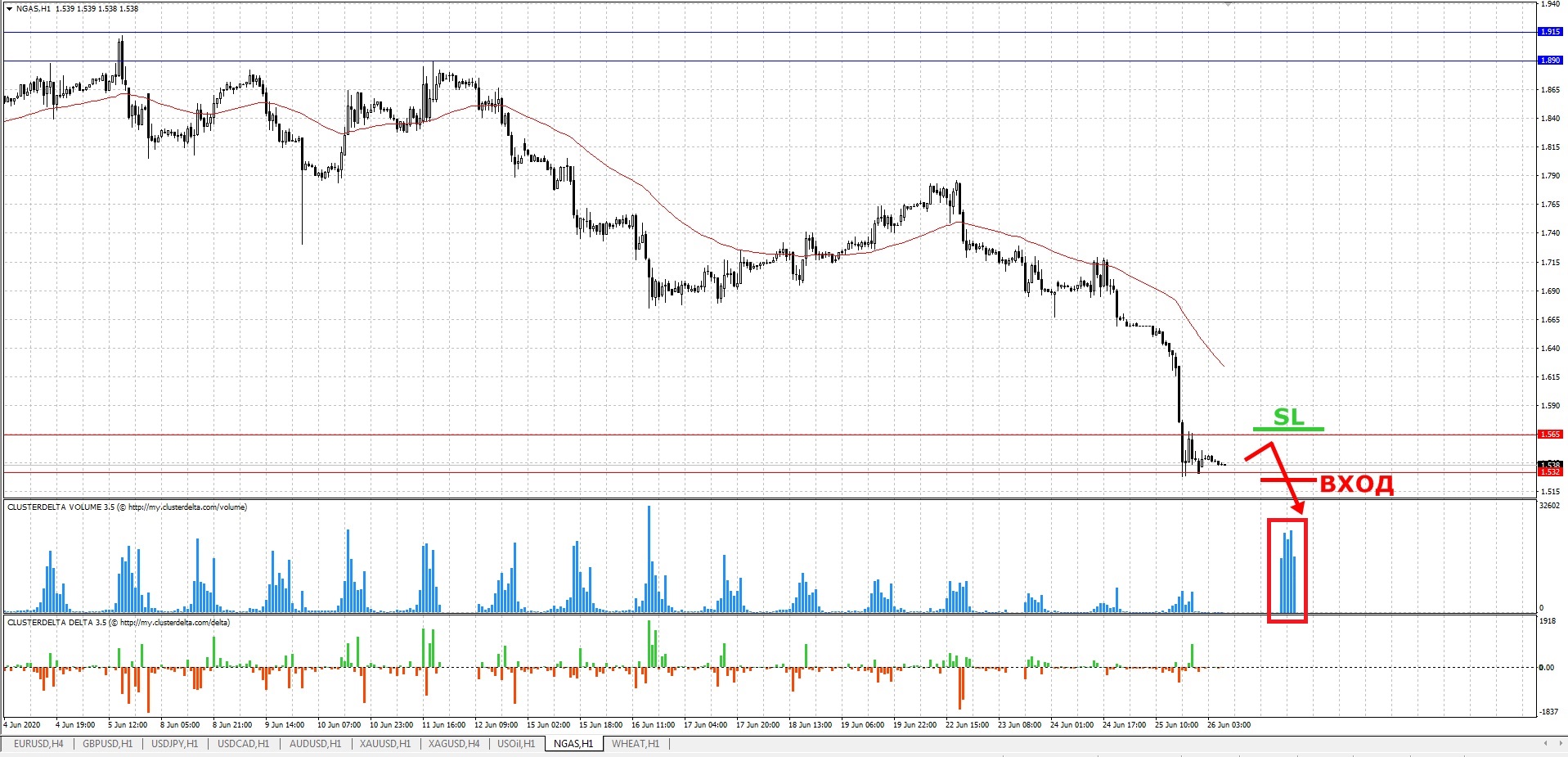This screenshot has width=1568, height=757.
Task: Switch to the XAUUSD,H1 chart tab
Action: coord(385,744)
